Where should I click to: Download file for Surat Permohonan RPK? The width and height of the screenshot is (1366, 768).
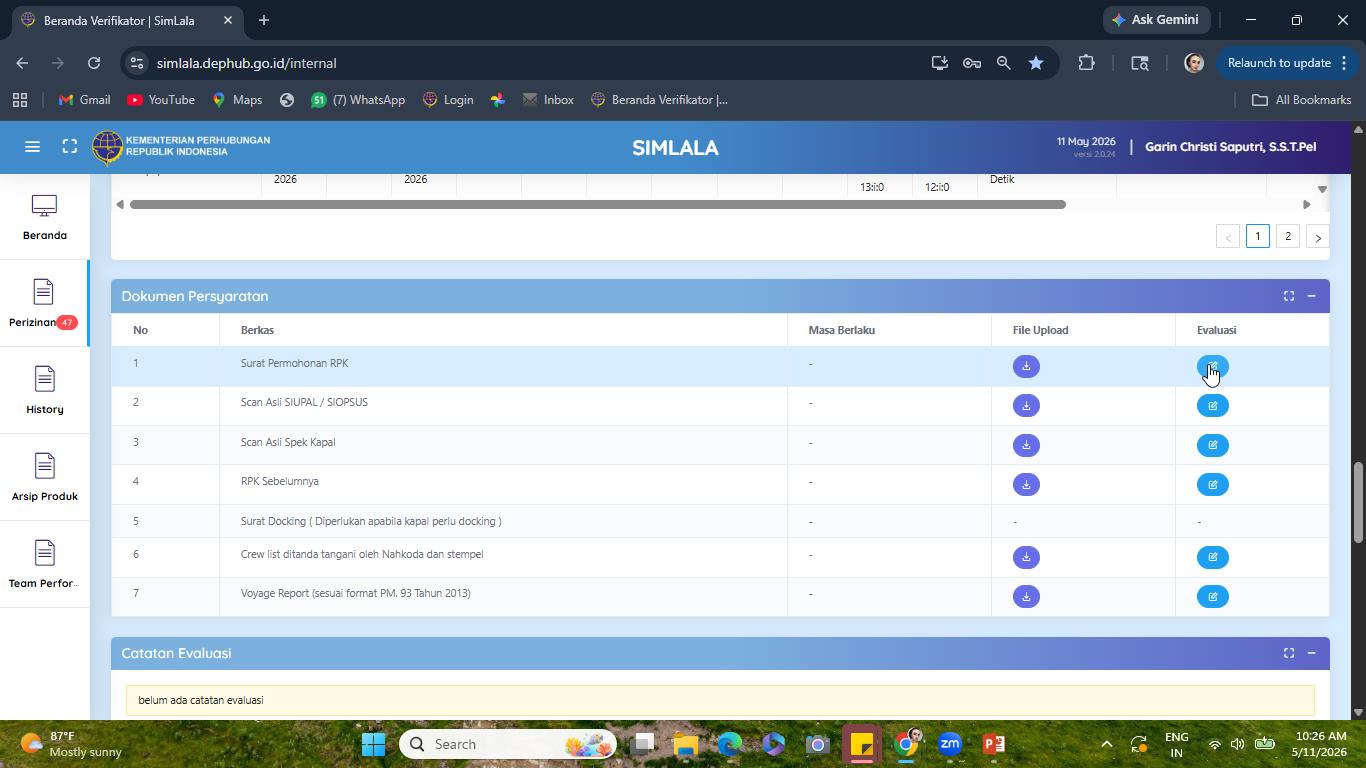point(1026,366)
